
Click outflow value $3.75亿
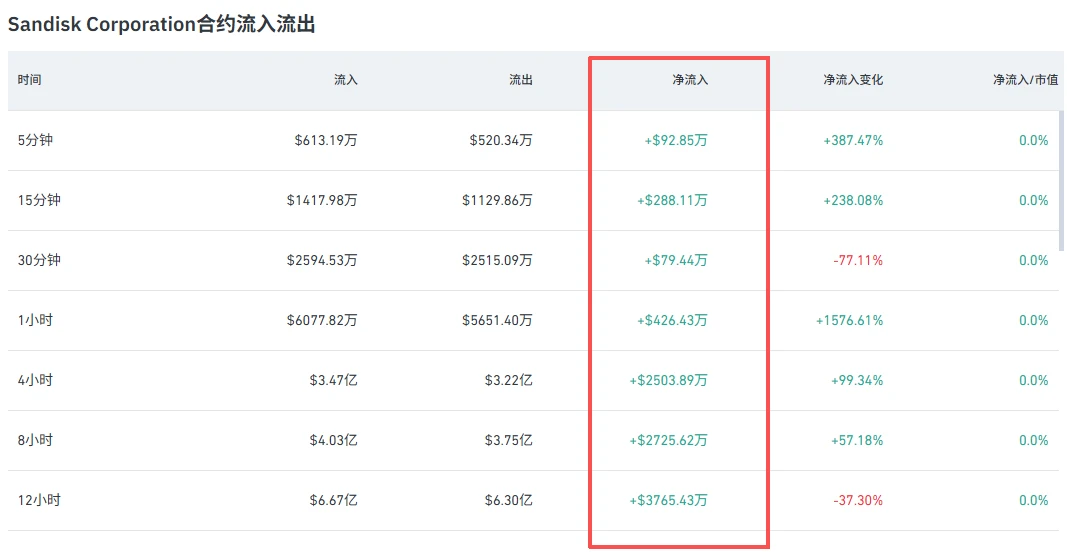click(x=508, y=440)
